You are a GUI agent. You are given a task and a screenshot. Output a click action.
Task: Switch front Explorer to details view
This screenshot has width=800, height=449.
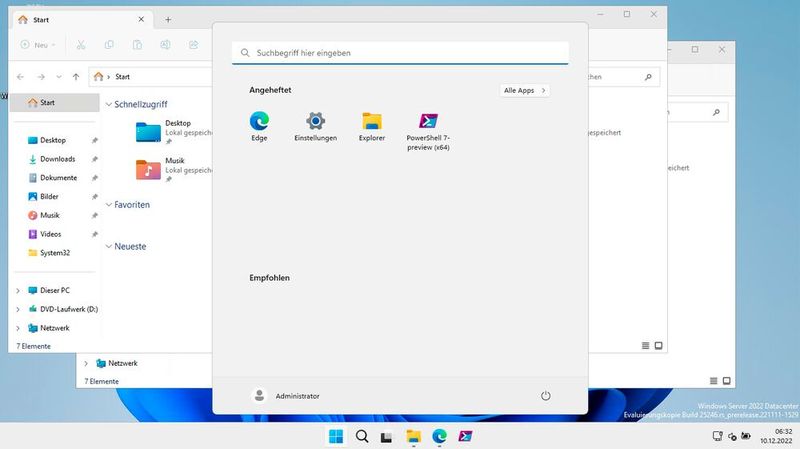645,346
